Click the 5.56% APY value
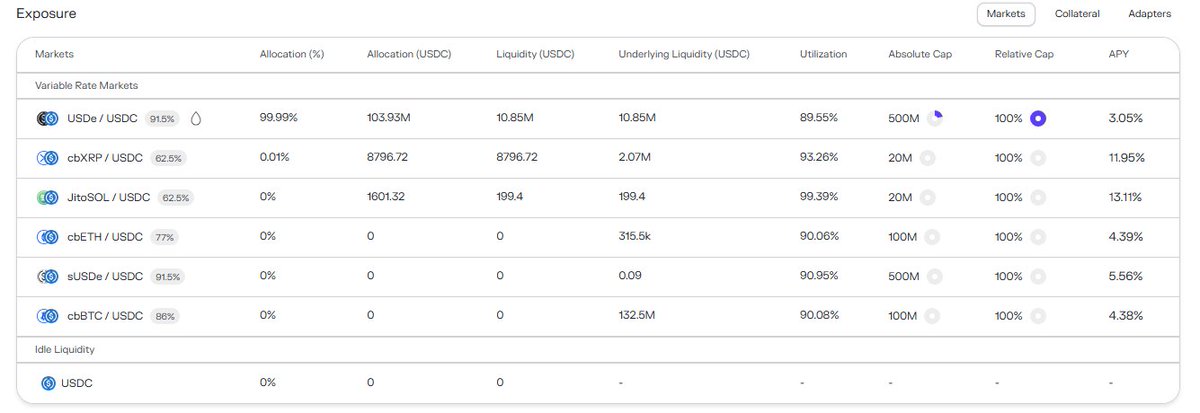 coord(1126,277)
